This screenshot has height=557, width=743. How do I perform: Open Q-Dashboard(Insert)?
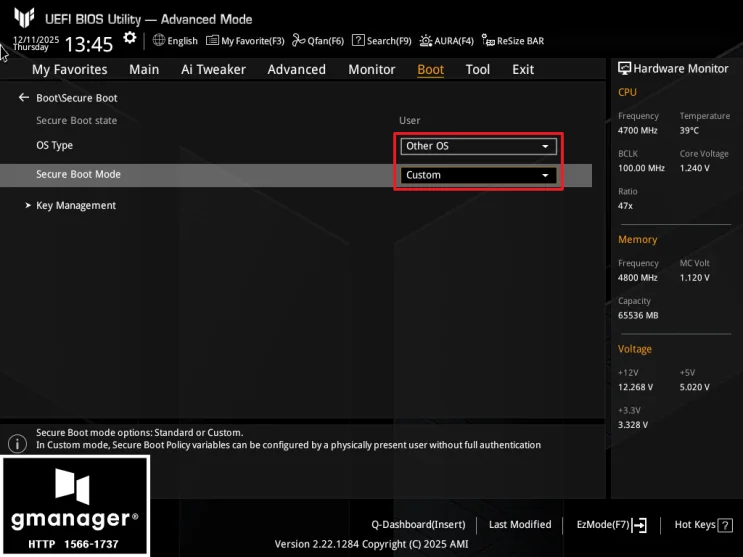418,525
